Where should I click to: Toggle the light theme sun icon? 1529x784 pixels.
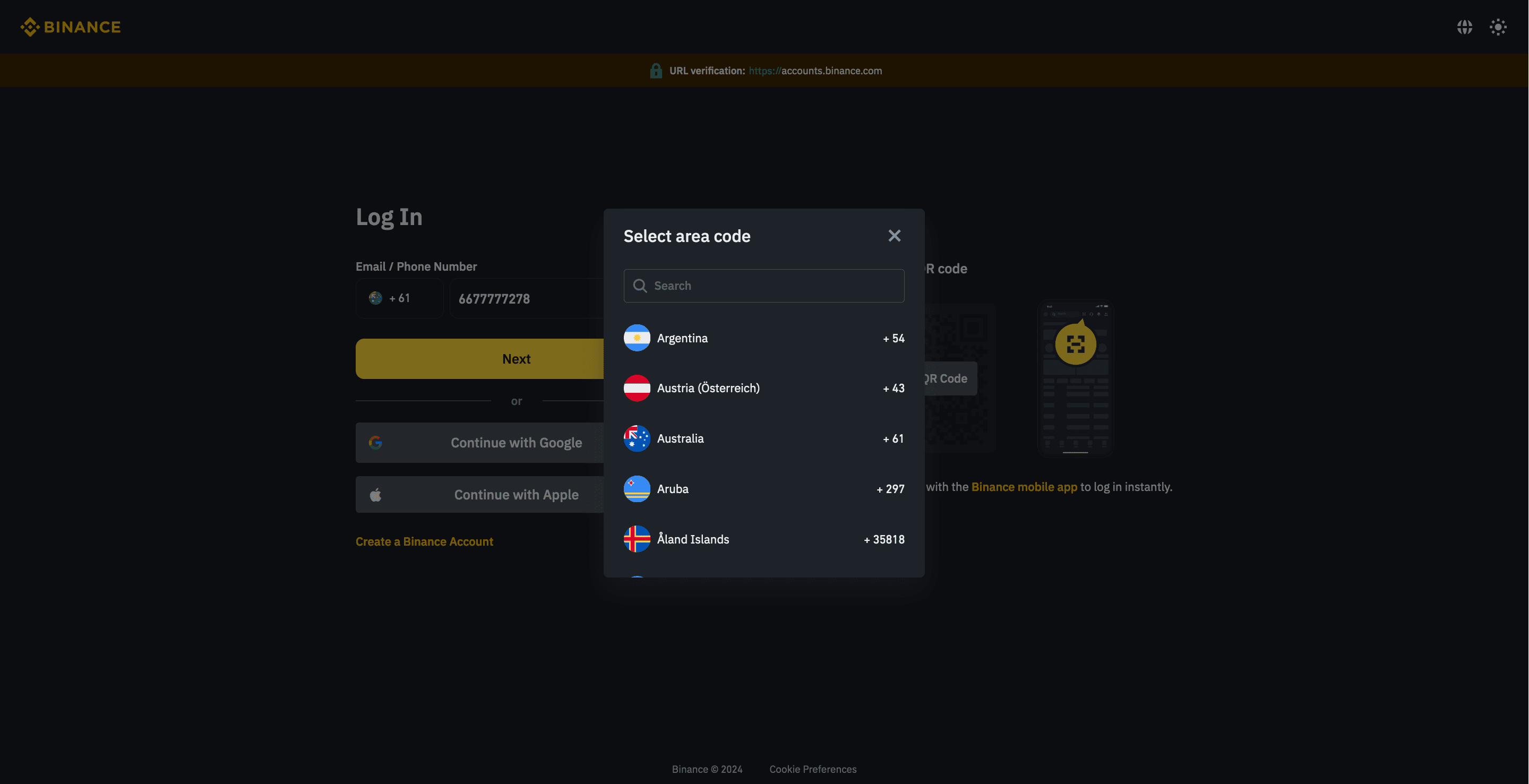click(x=1498, y=27)
